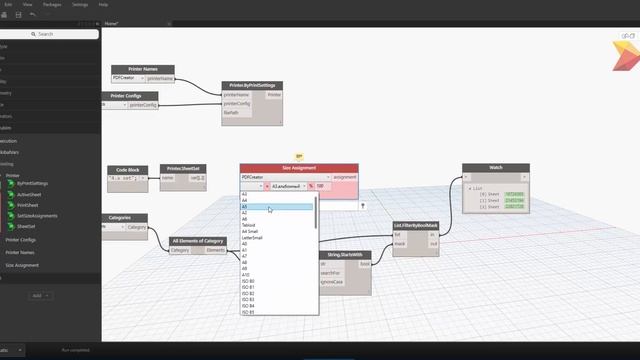Select Tabloid in the paper size list

coord(277,225)
